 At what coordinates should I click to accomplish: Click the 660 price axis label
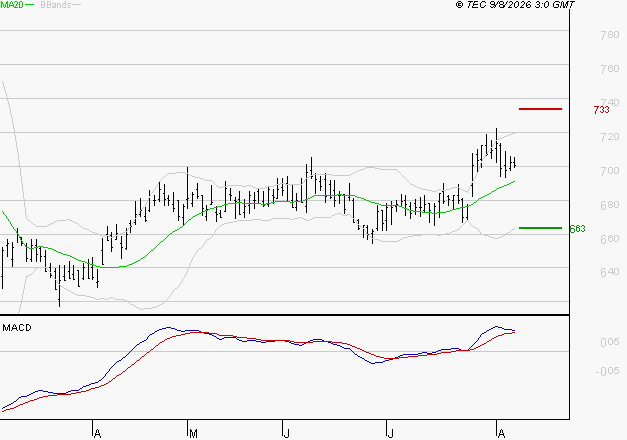(610, 238)
